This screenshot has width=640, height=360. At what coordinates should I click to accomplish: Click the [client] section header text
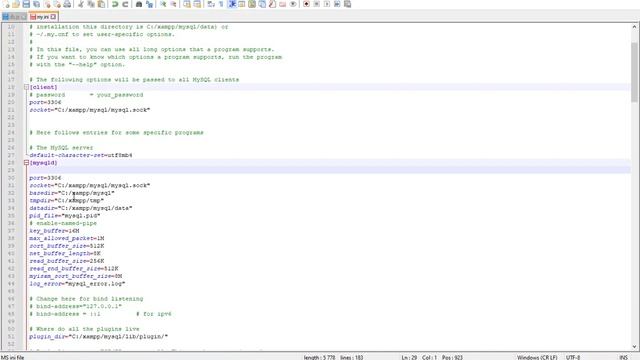[x=43, y=87]
